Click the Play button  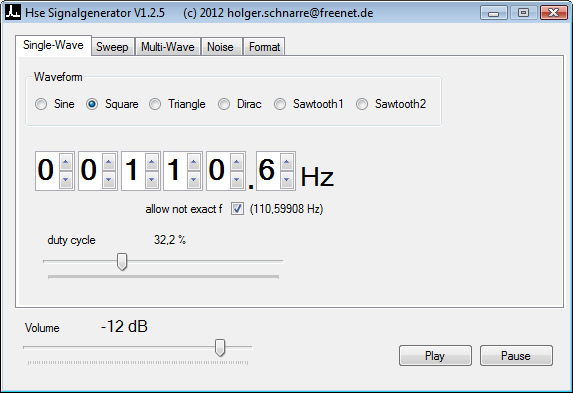(x=435, y=355)
